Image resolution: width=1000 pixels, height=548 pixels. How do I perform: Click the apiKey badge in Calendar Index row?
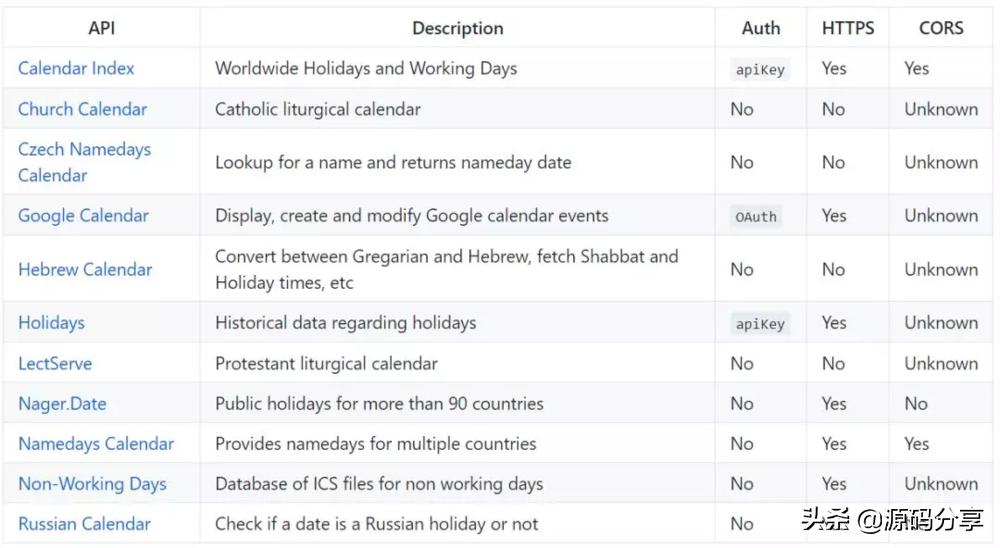pos(760,70)
